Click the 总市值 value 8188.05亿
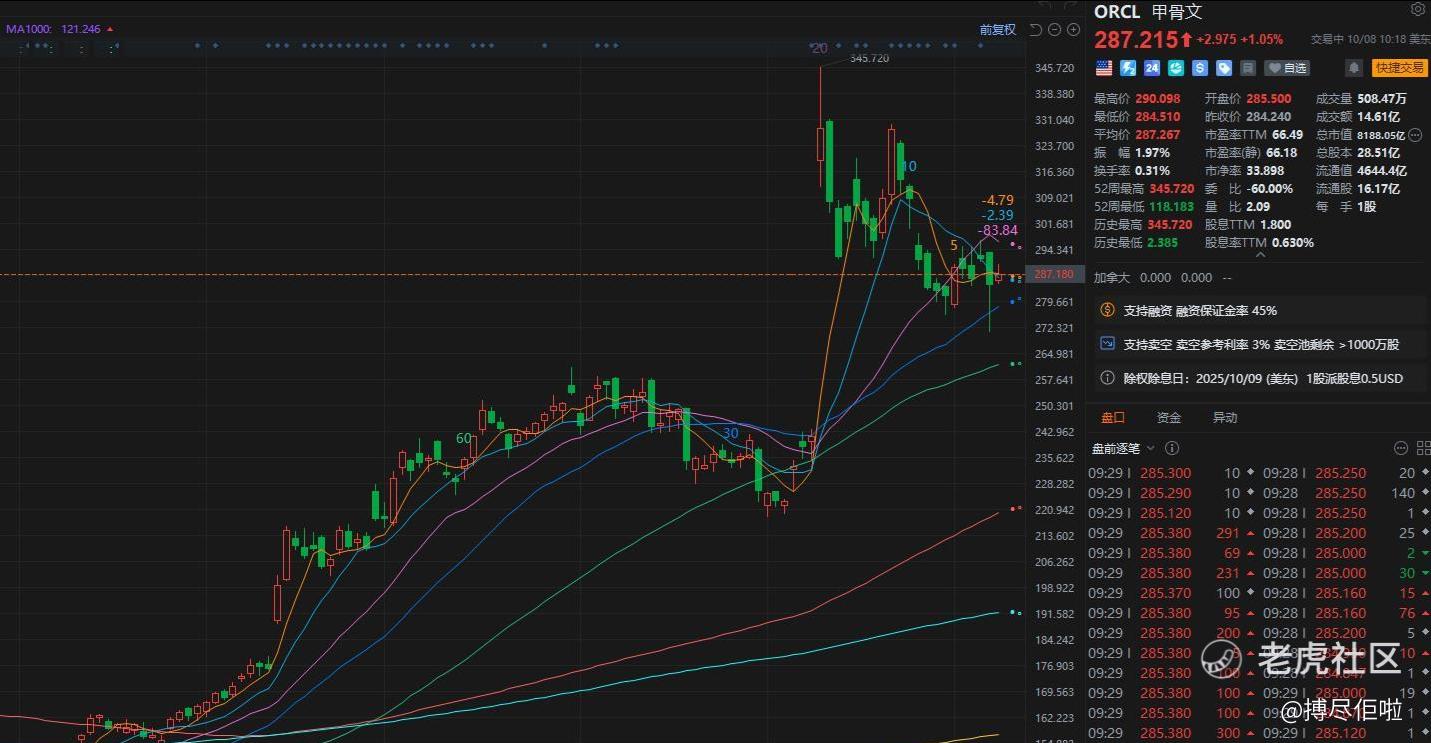The height and width of the screenshot is (743, 1431). [1381, 135]
